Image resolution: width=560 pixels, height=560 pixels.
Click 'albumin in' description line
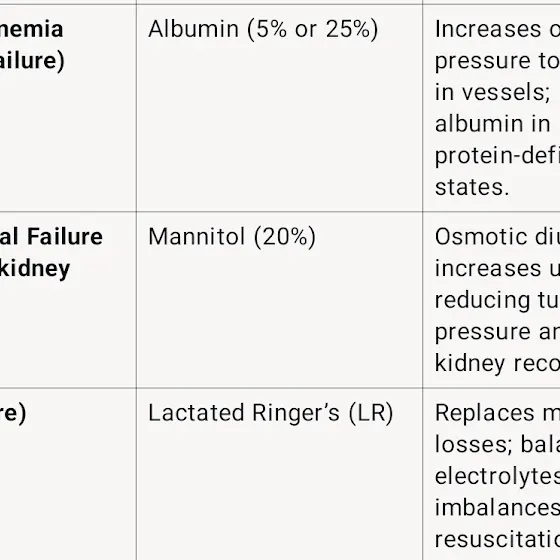492,124
